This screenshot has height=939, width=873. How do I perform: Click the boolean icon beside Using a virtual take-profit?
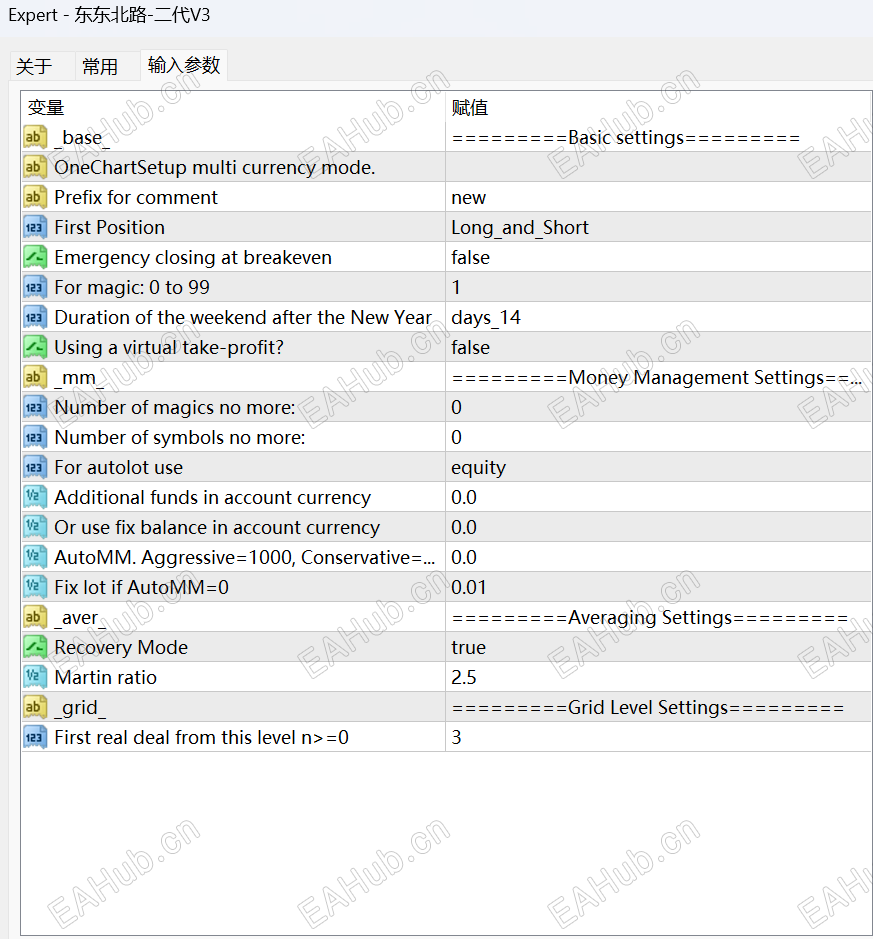[x=35, y=347]
